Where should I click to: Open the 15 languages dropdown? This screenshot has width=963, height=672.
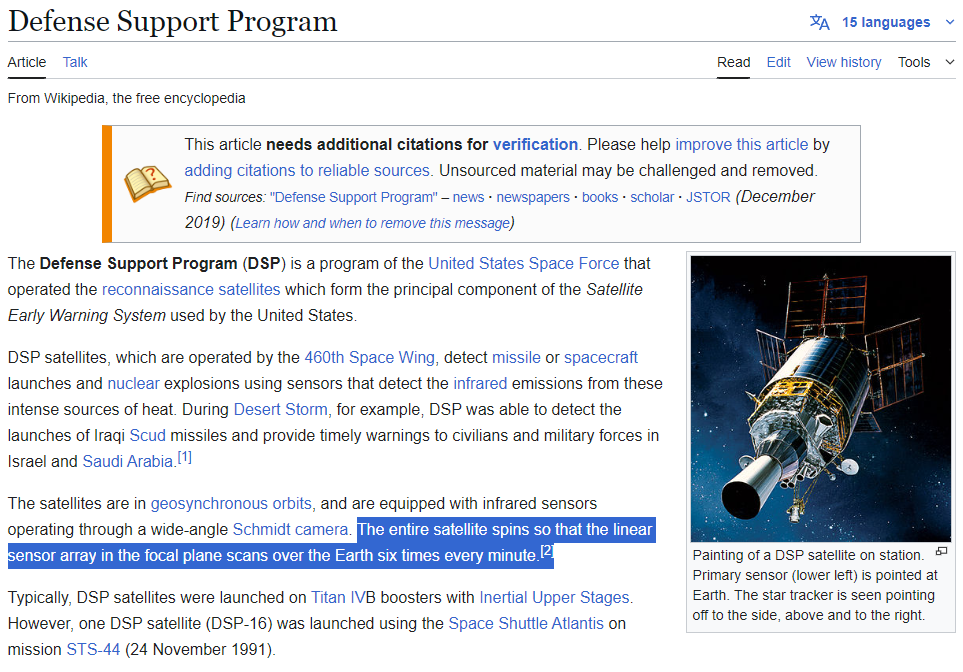(886, 22)
